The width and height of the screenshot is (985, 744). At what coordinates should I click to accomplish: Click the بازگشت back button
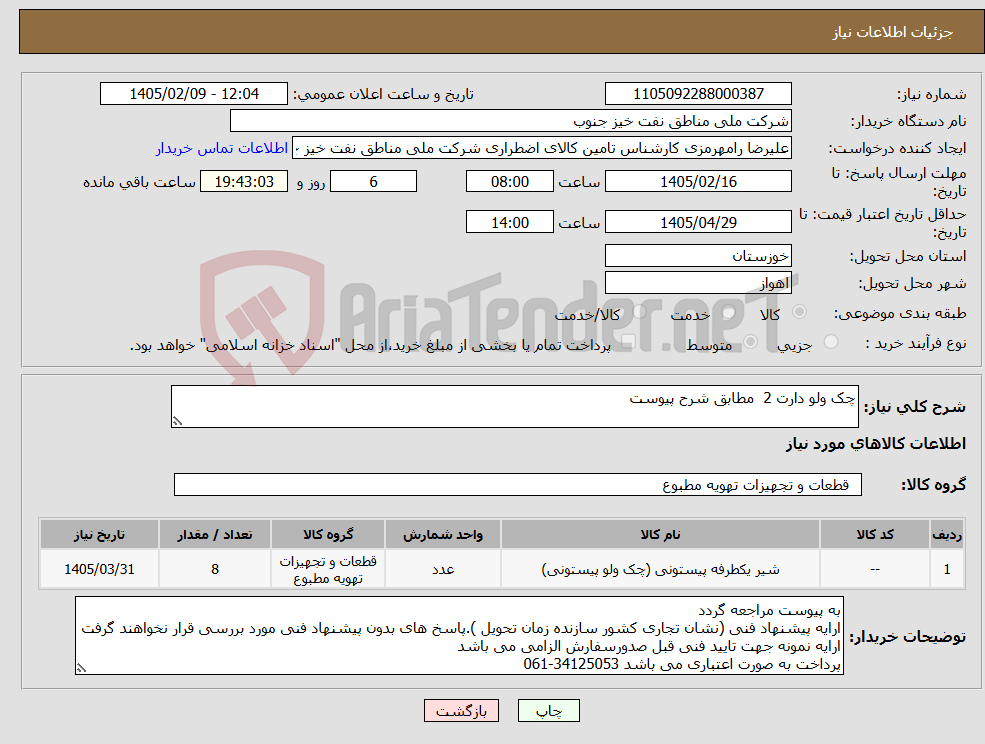(461, 711)
